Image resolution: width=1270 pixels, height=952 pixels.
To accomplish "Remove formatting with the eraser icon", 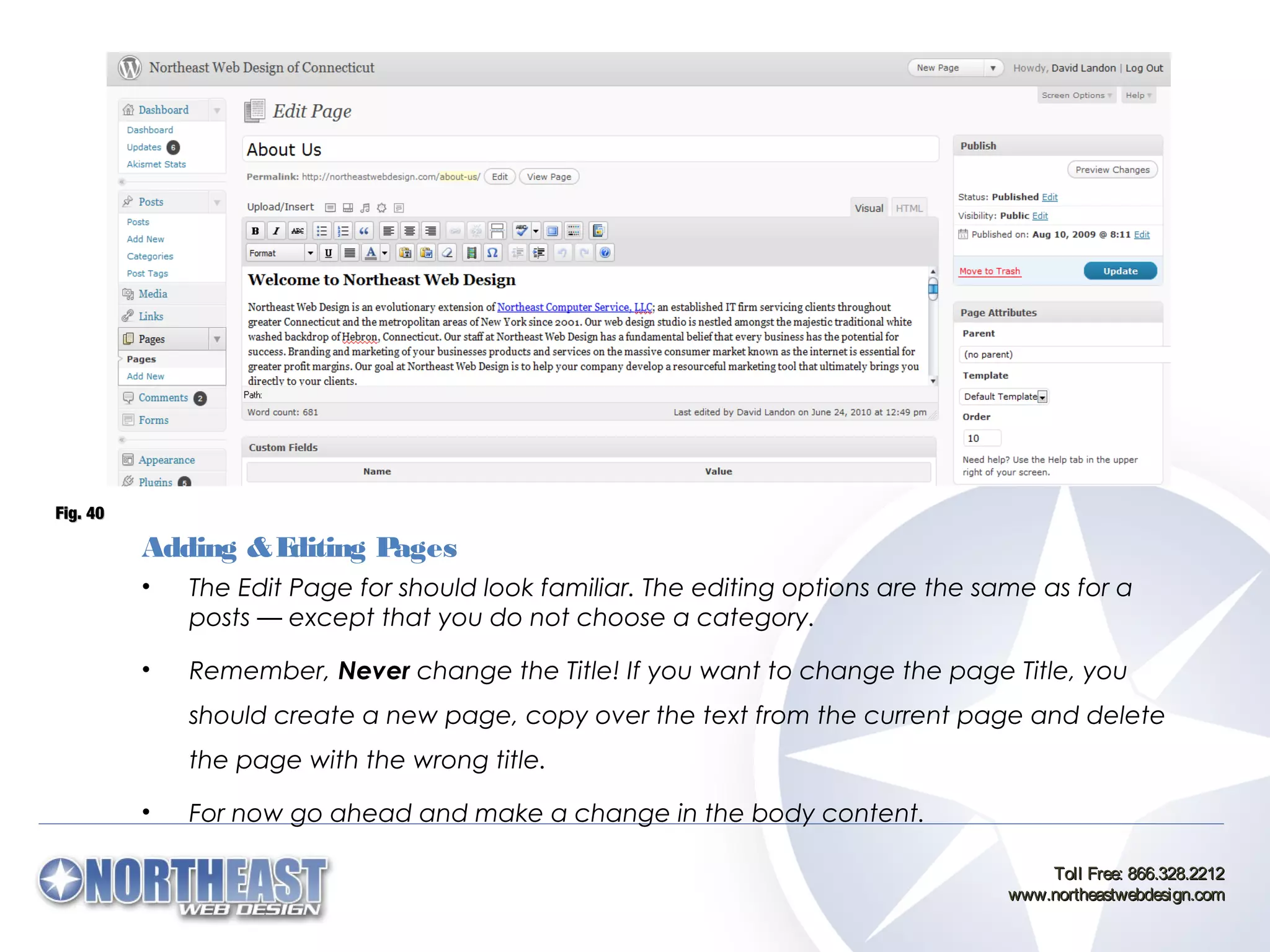I will click(447, 253).
